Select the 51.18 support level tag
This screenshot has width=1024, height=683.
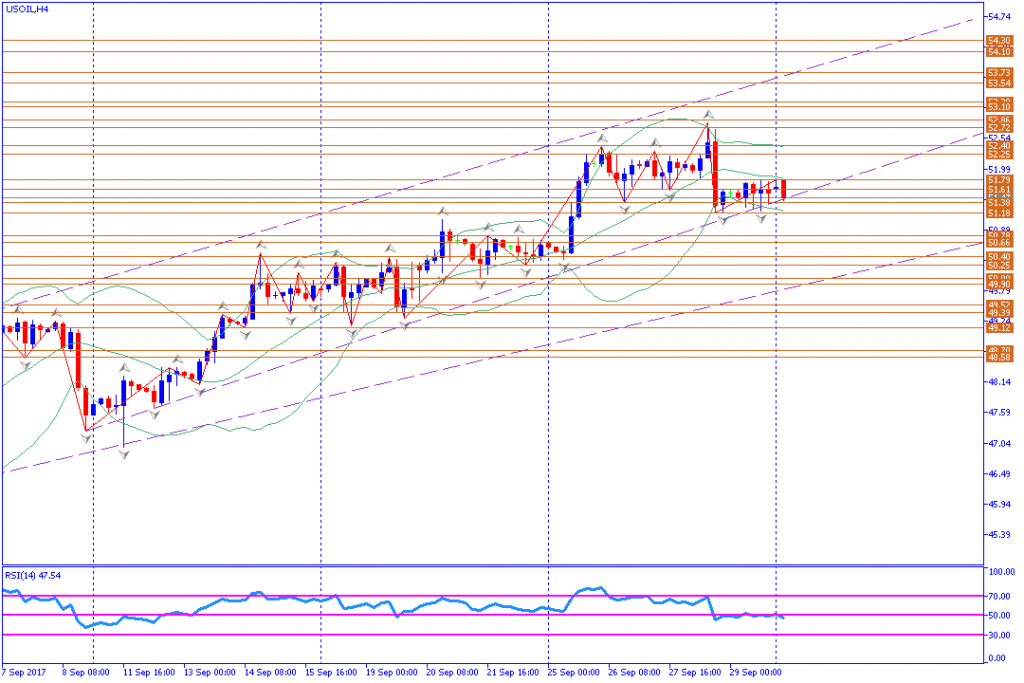[999, 214]
